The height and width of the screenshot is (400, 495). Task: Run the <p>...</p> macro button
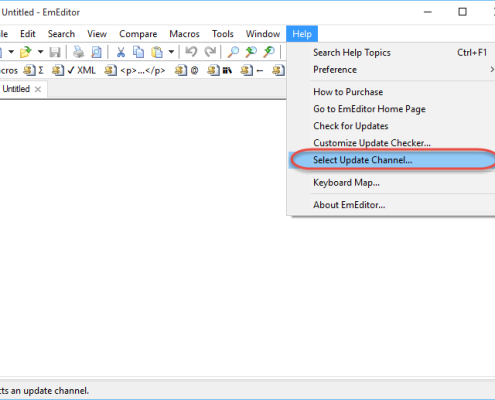point(135,70)
